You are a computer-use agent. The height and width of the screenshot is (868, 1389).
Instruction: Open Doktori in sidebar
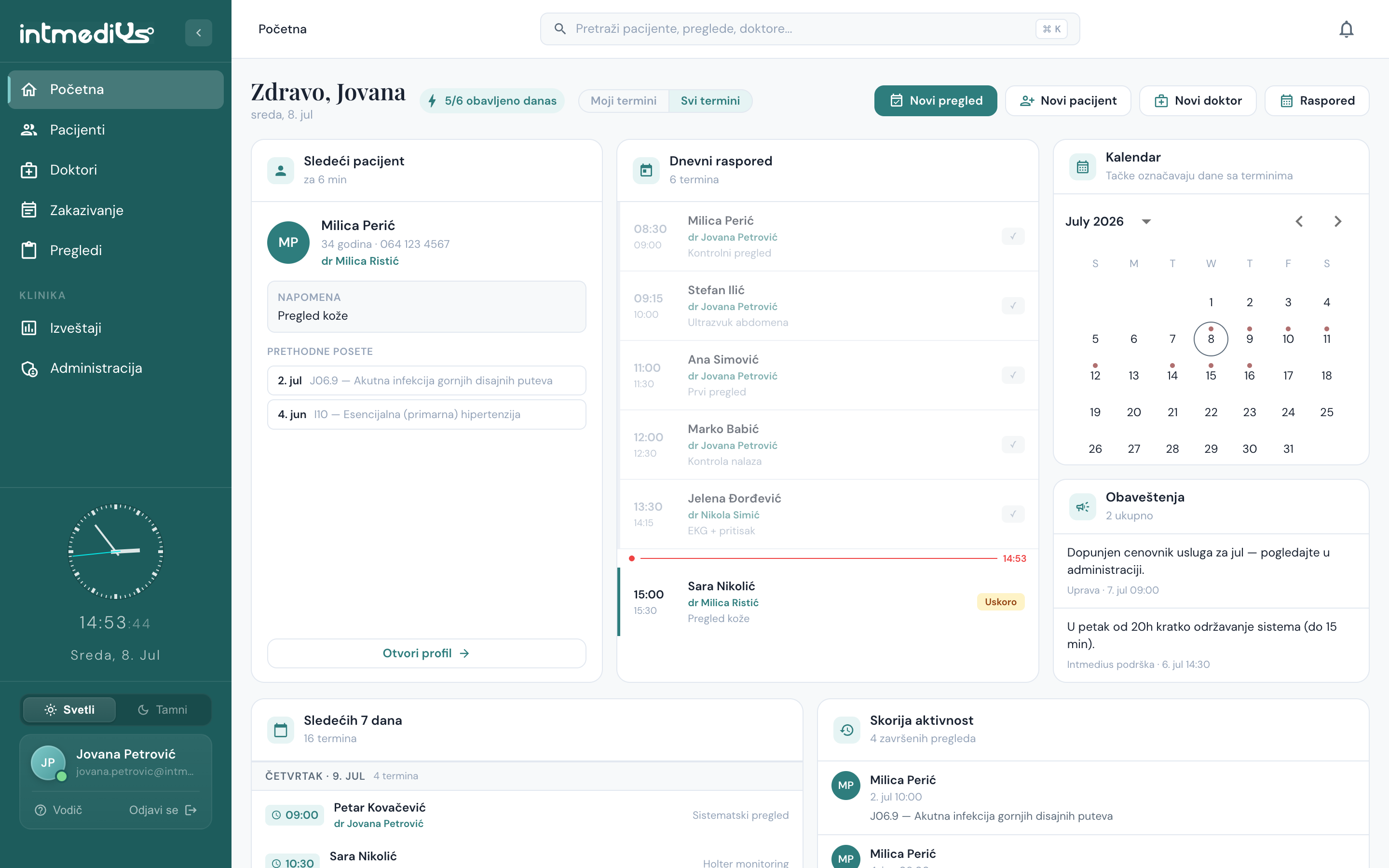(x=116, y=170)
